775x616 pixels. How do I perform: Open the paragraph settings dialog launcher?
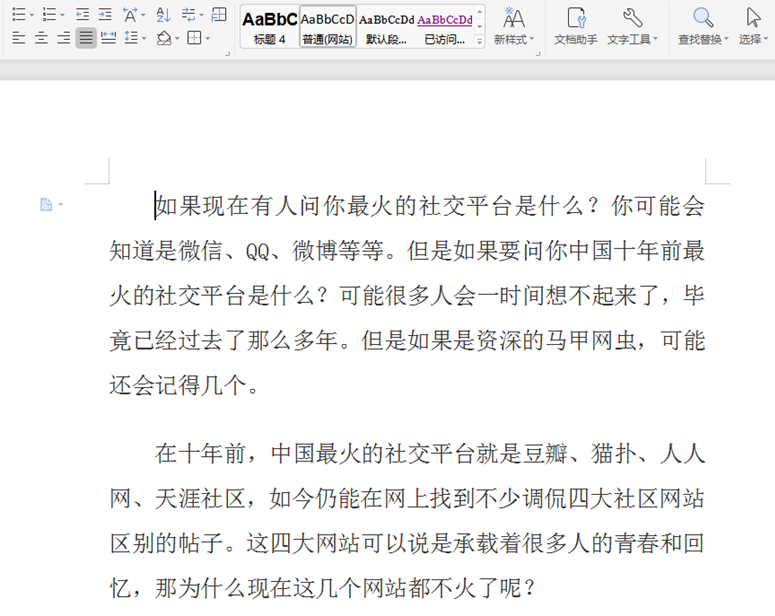click(228, 53)
